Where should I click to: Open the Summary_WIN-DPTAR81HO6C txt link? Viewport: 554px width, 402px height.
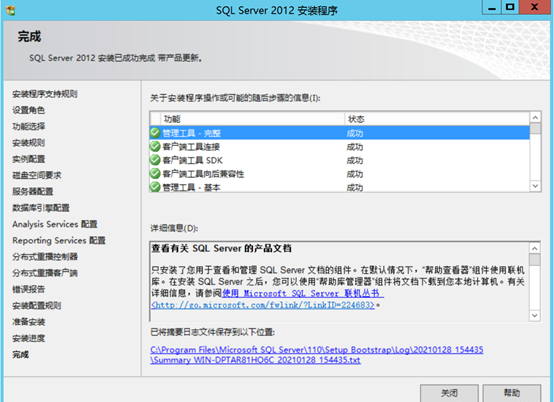(255, 360)
